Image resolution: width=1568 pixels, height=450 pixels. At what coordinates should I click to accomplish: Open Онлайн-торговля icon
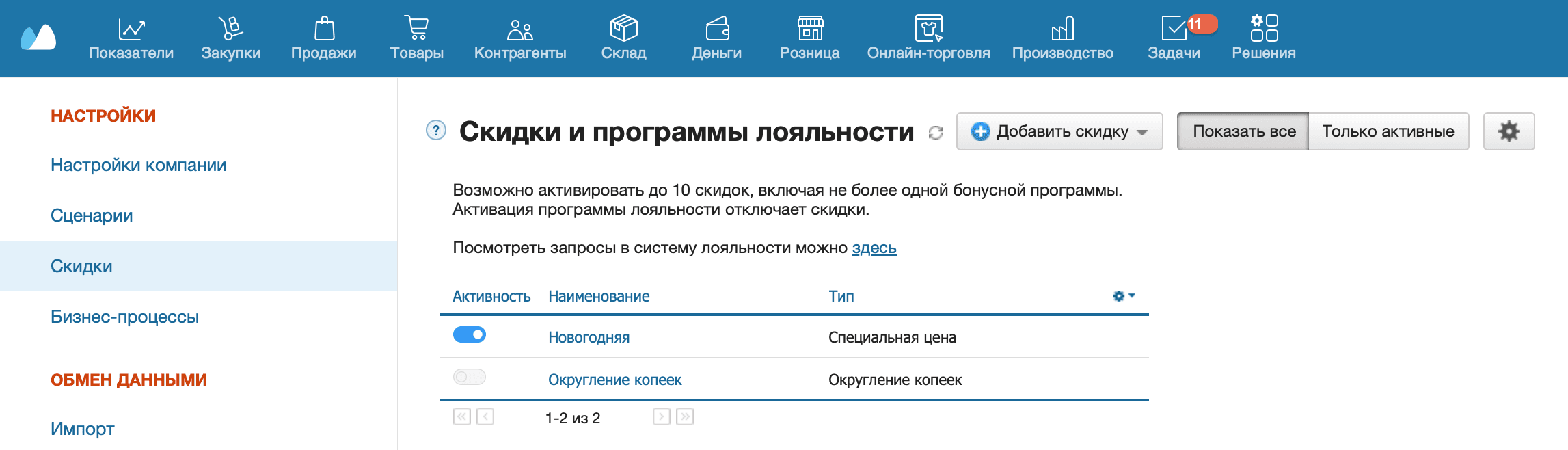(x=929, y=28)
